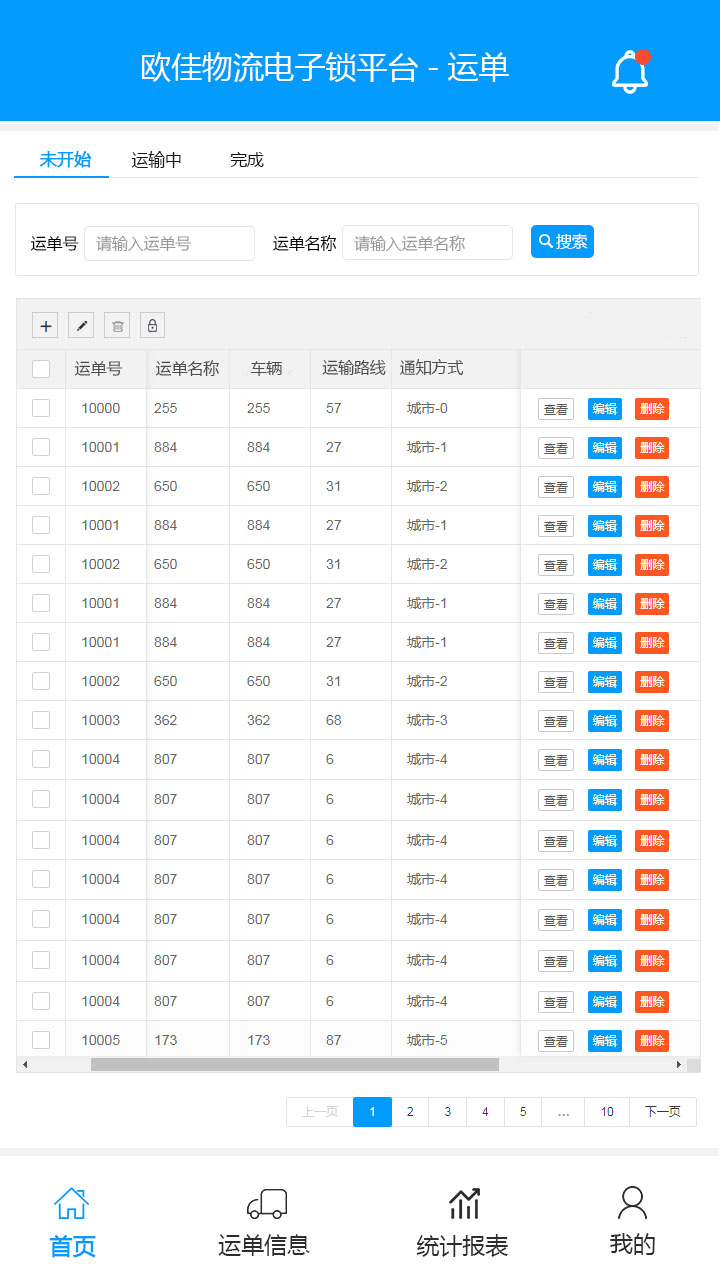View row 10000 with 查看
The width and height of the screenshot is (720, 1280).
coord(556,409)
